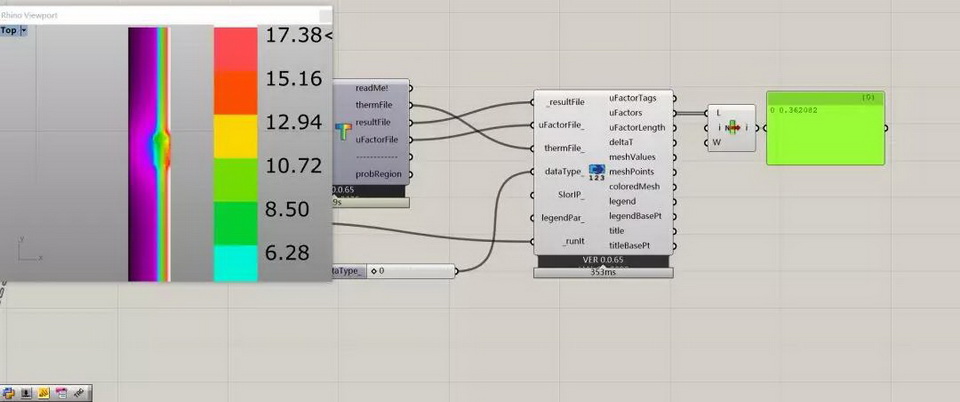
Task: Click the yellow icon in bottom toolbar
Action: click(44, 393)
